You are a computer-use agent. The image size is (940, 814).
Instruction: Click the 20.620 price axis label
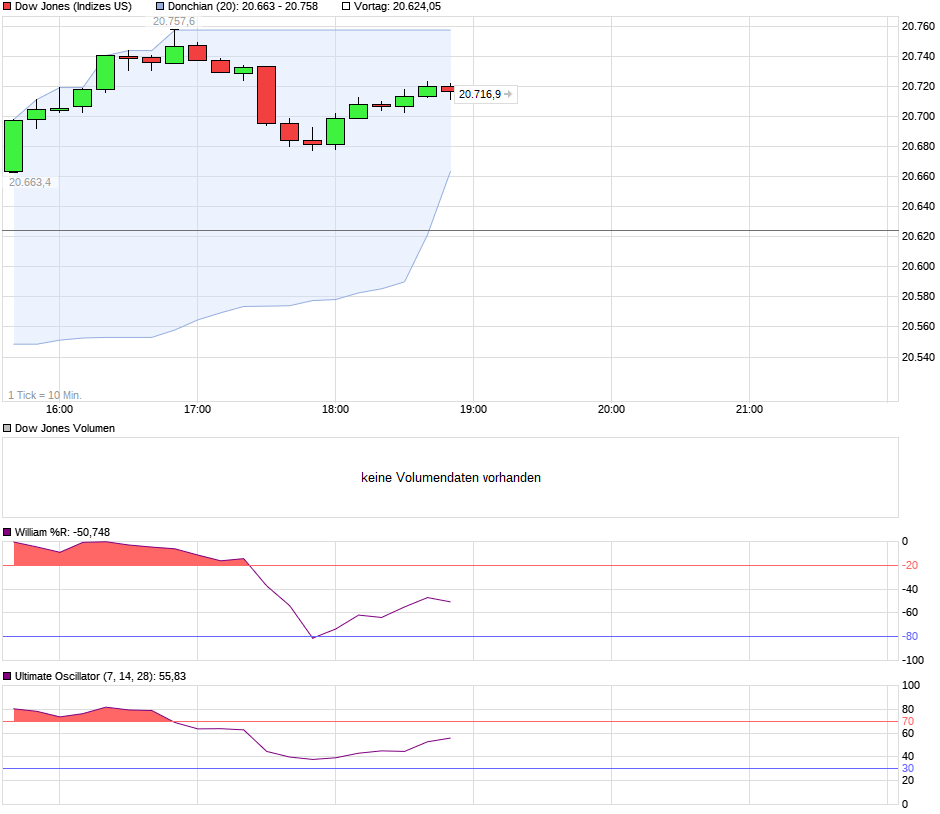click(x=918, y=236)
